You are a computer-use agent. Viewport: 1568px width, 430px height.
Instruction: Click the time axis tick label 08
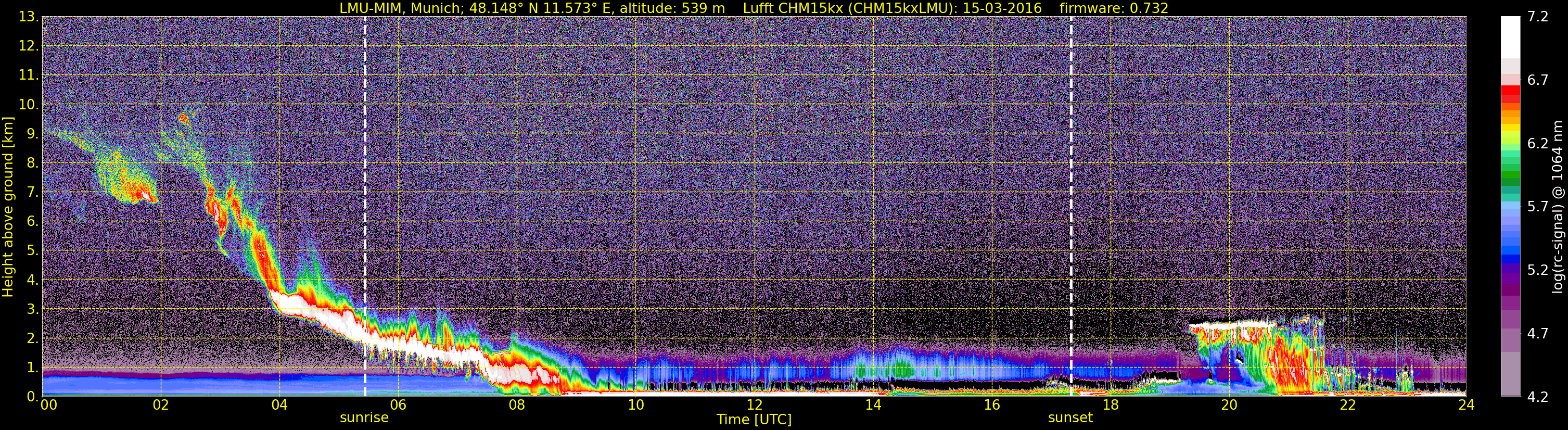point(517,405)
